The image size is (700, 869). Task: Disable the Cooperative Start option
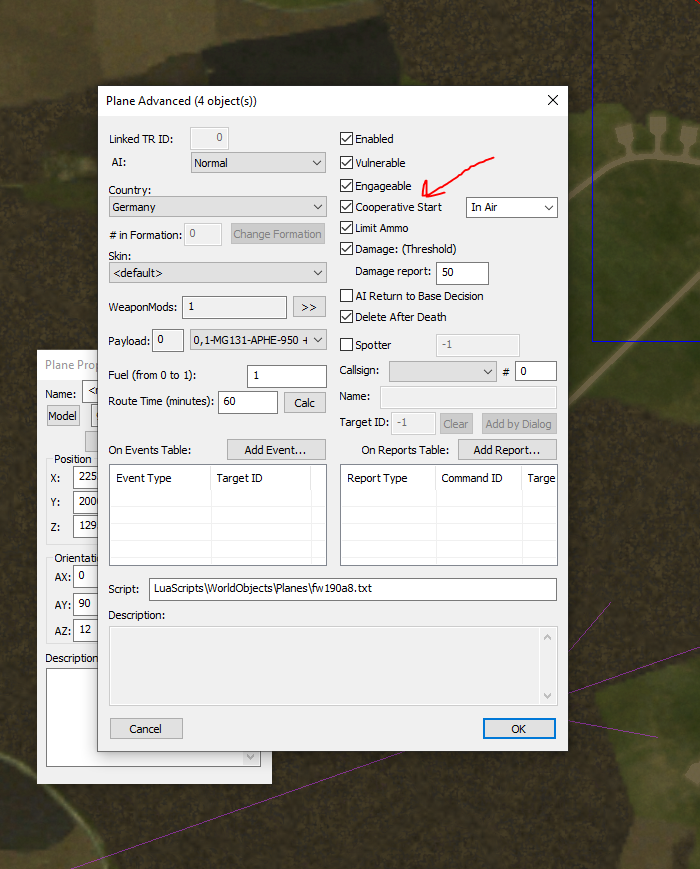click(x=346, y=207)
